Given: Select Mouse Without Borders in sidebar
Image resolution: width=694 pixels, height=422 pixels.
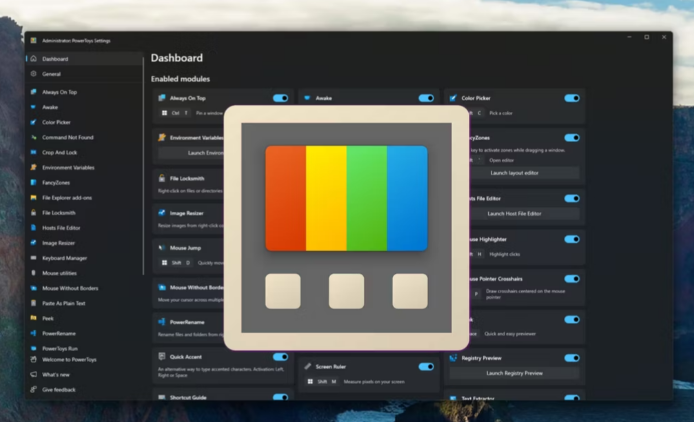Looking at the screenshot, I should click(x=84, y=288).
